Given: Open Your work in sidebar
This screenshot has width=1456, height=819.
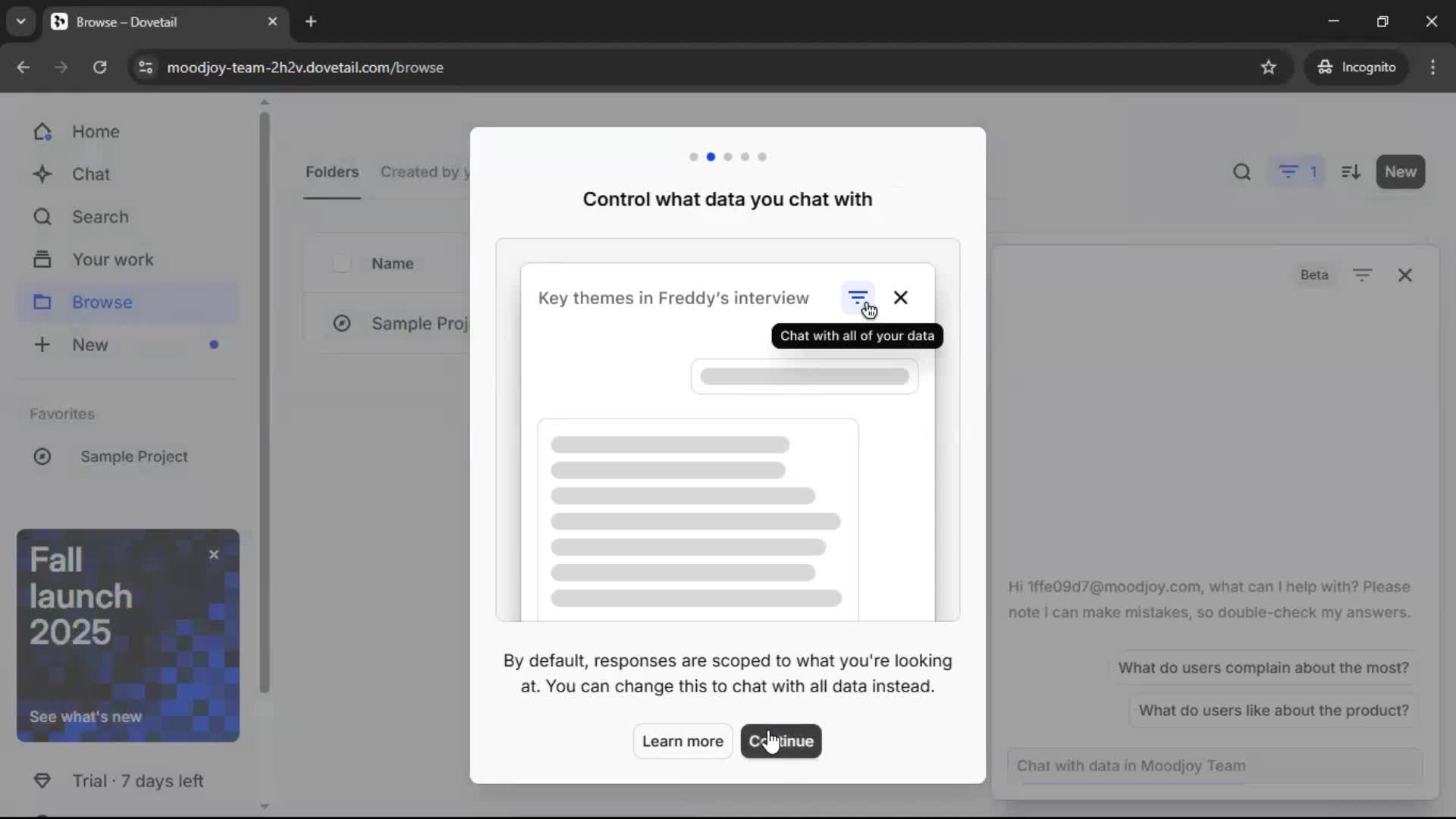Looking at the screenshot, I should 112,259.
